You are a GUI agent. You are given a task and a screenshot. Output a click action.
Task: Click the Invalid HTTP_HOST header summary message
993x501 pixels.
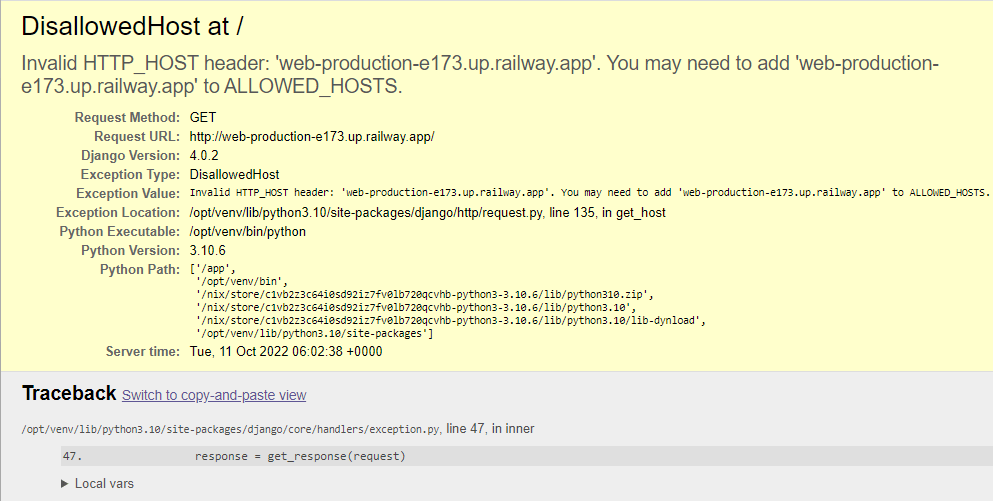tap(480, 75)
